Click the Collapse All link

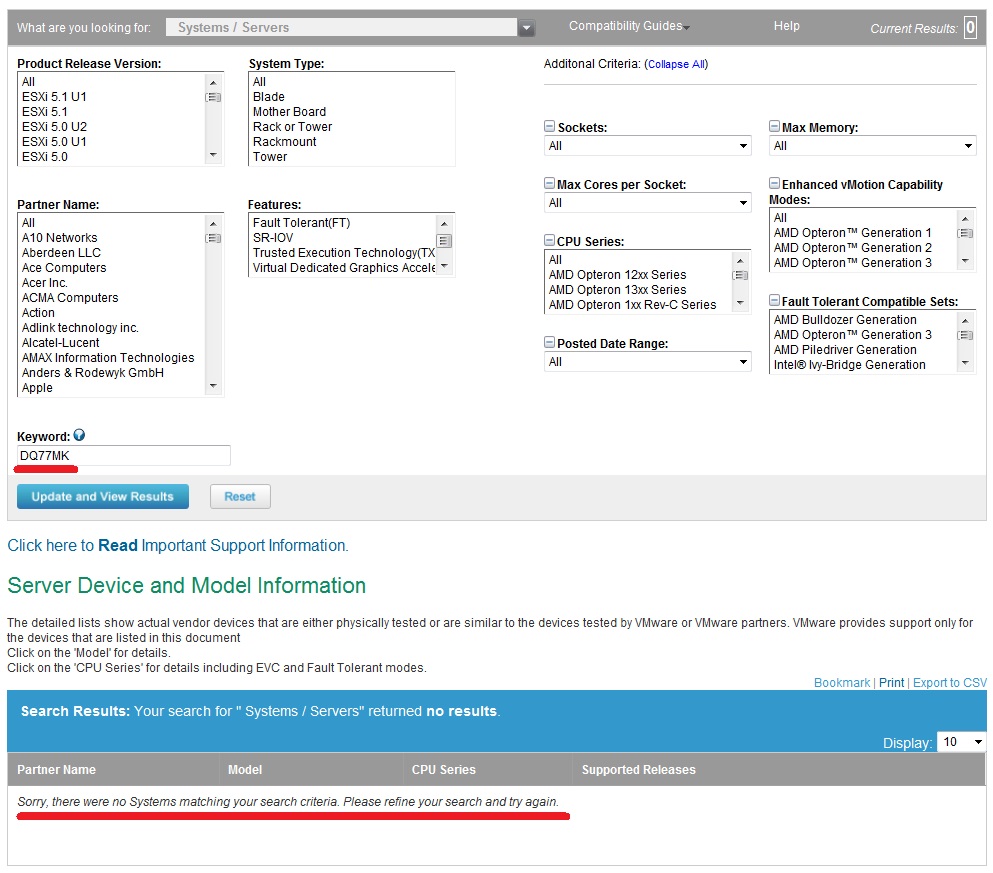point(676,64)
